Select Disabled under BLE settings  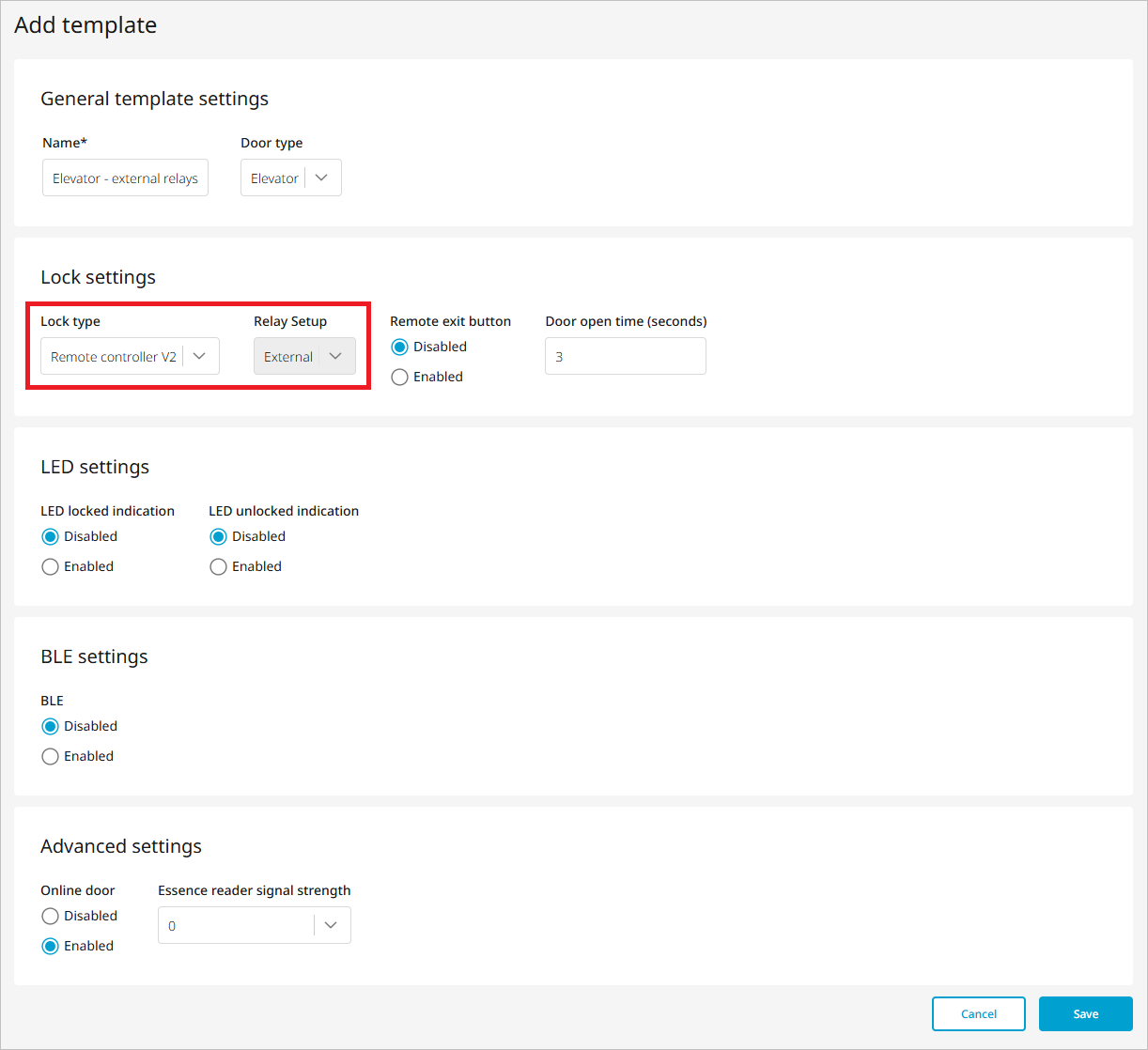51,727
